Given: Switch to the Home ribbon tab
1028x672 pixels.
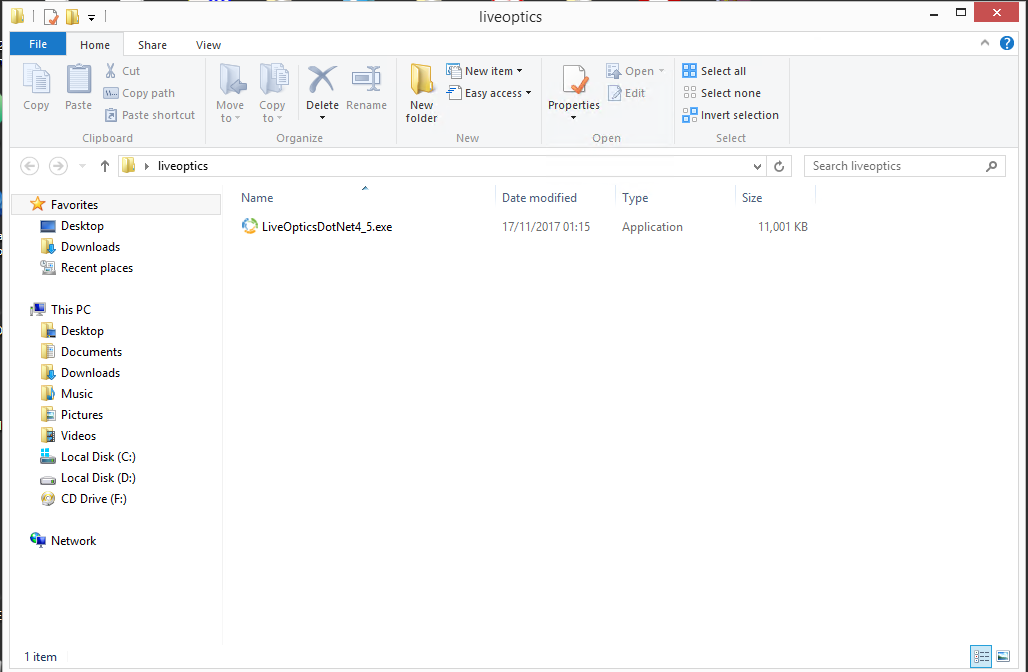Looking at the screenshot, I should [x=95, y=45].
